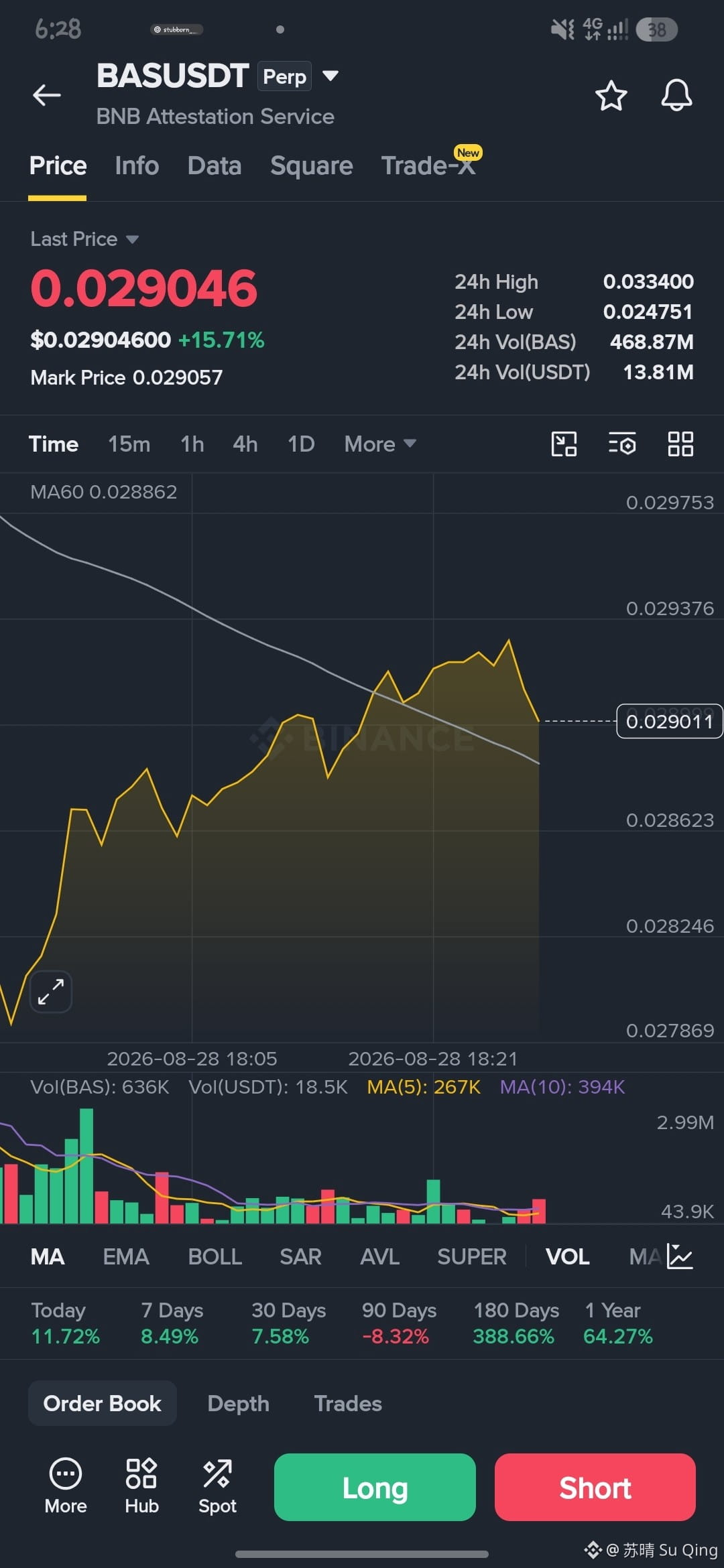Viewport: 724px width, 1568px height.
Task: Open indicator settings chart icon
Action: [x=680, y=1256]
